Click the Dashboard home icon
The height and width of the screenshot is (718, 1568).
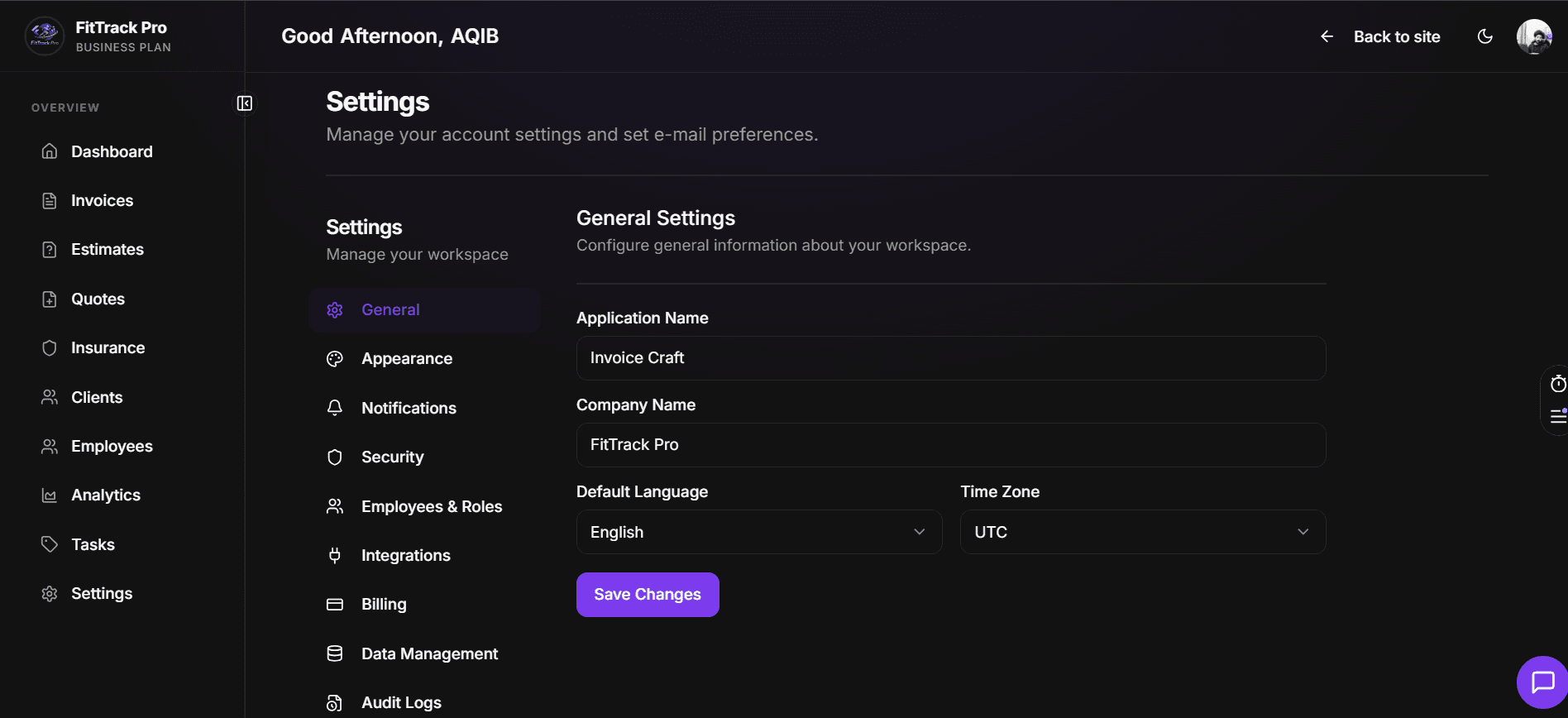[x=50, y=151]
